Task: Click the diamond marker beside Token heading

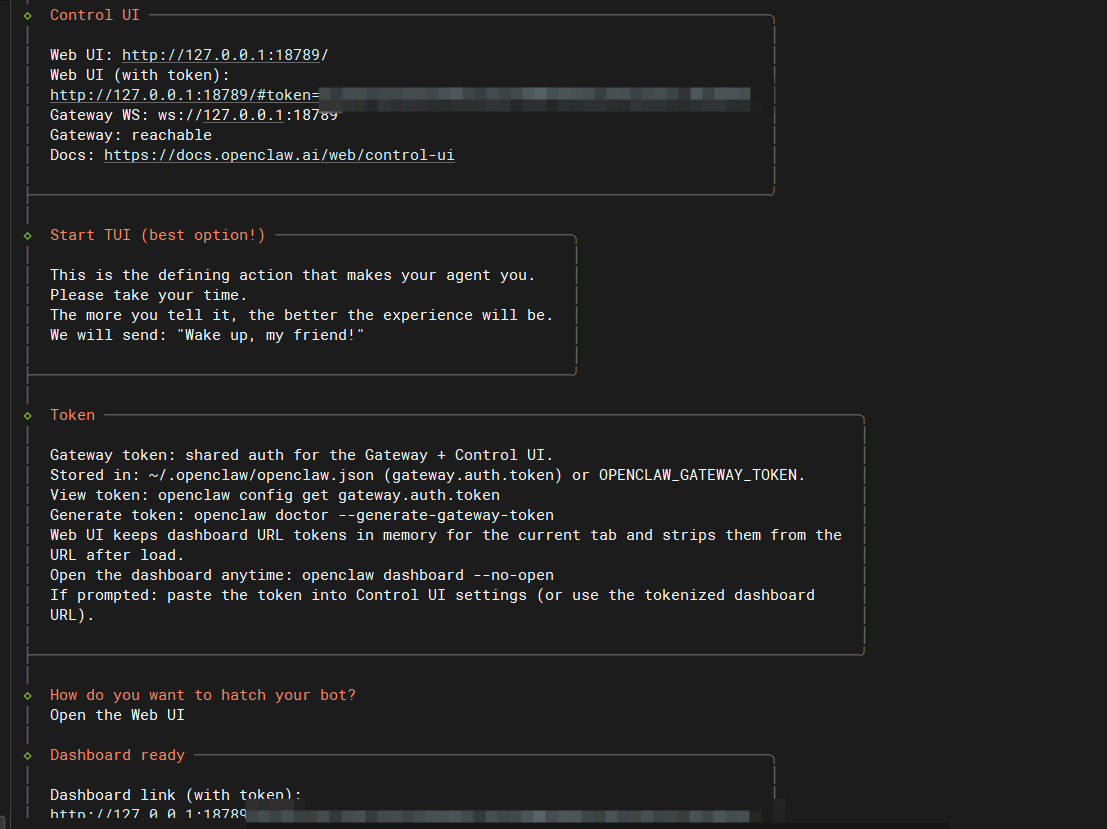Action: (28, 416)
